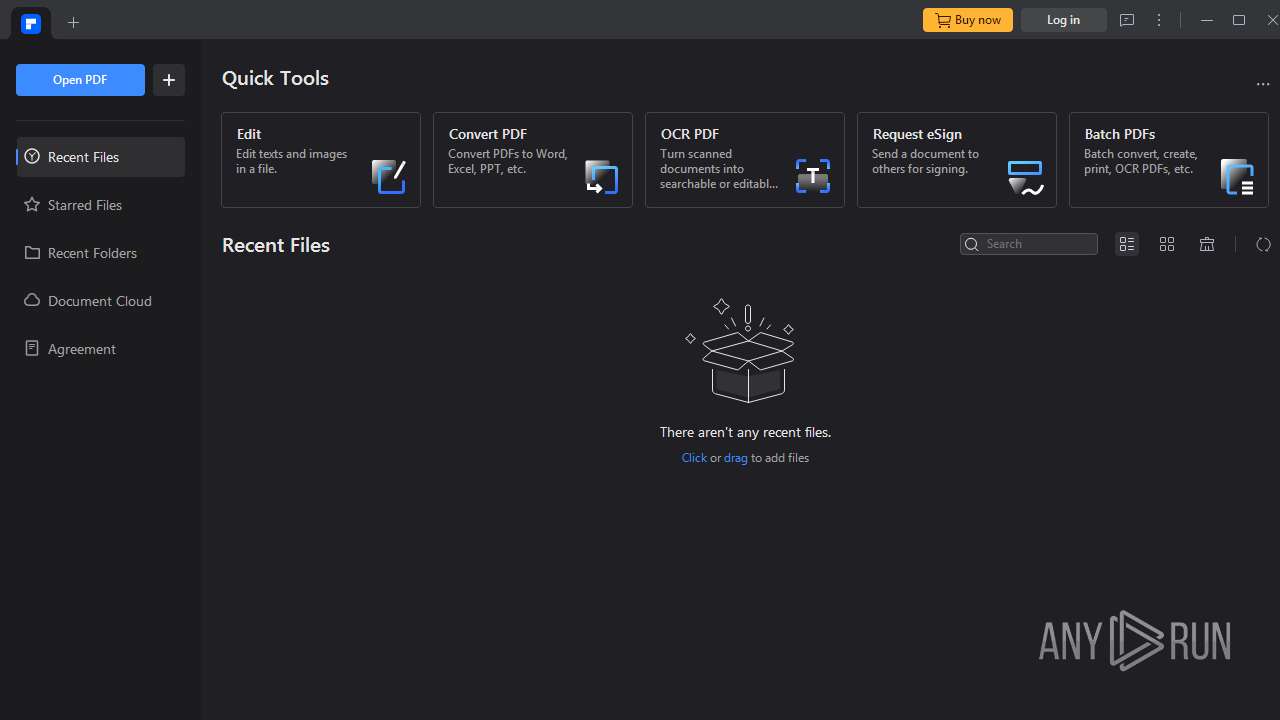Click the Recent Files clock icon in sidebar
The image size is (1280, 720).
(32, 157)
